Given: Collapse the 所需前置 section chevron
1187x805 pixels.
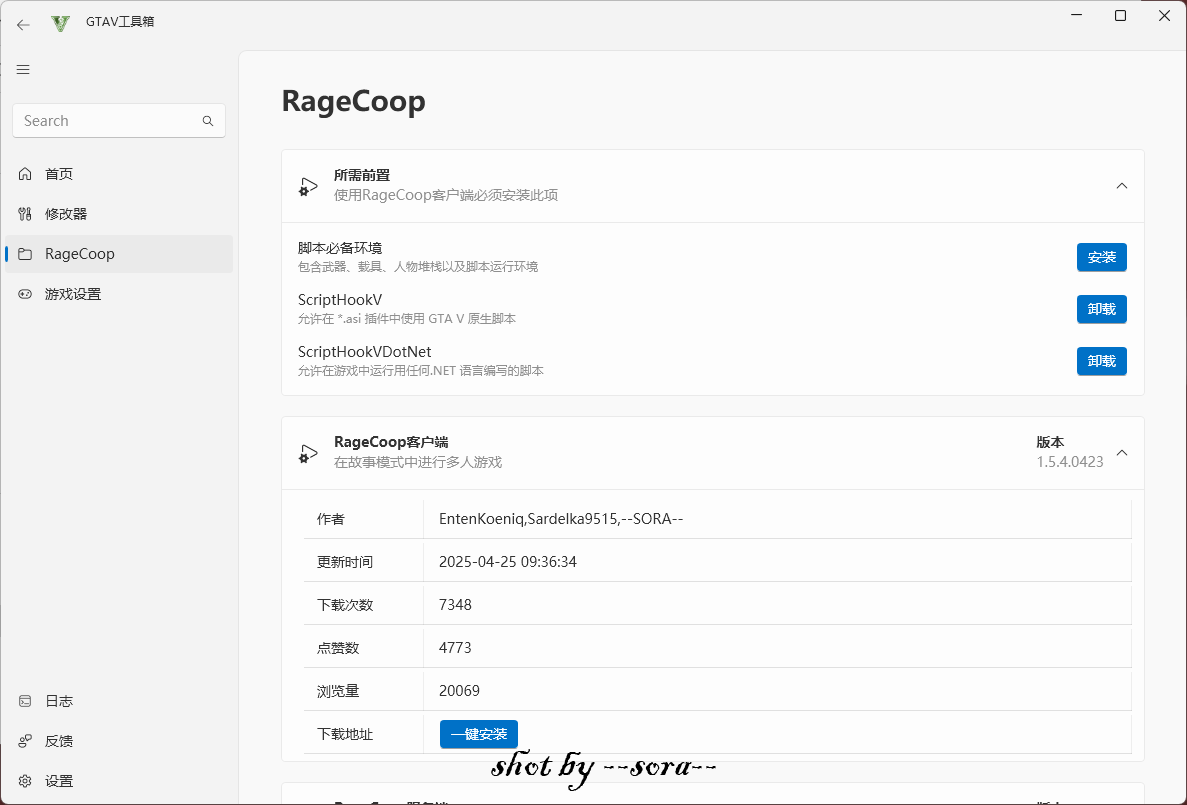Looking at the screenshot, I should pyautogui.click(x=1122, y=186).
